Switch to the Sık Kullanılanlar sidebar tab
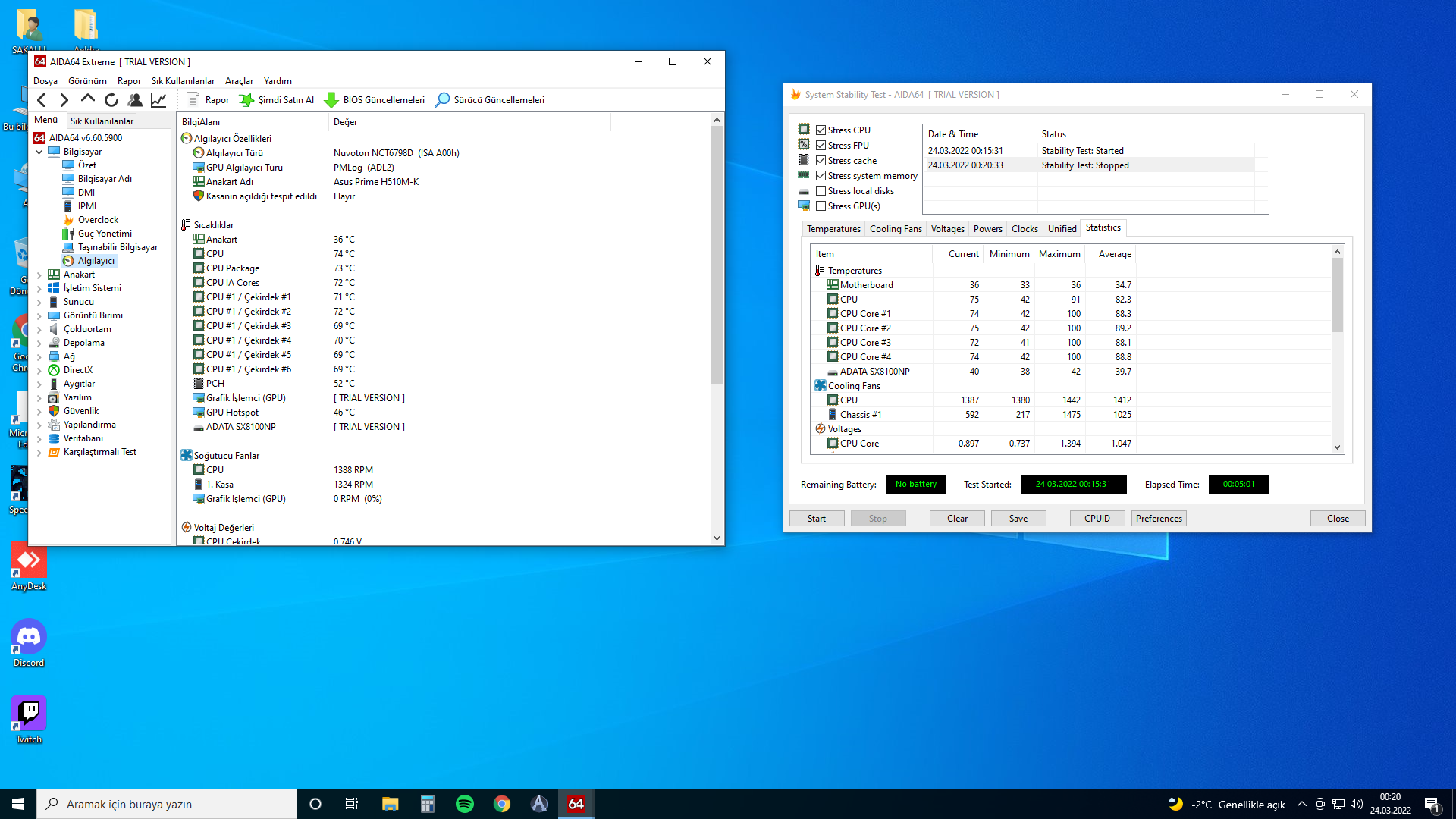 pyautogui.click(x=102, y=121)
